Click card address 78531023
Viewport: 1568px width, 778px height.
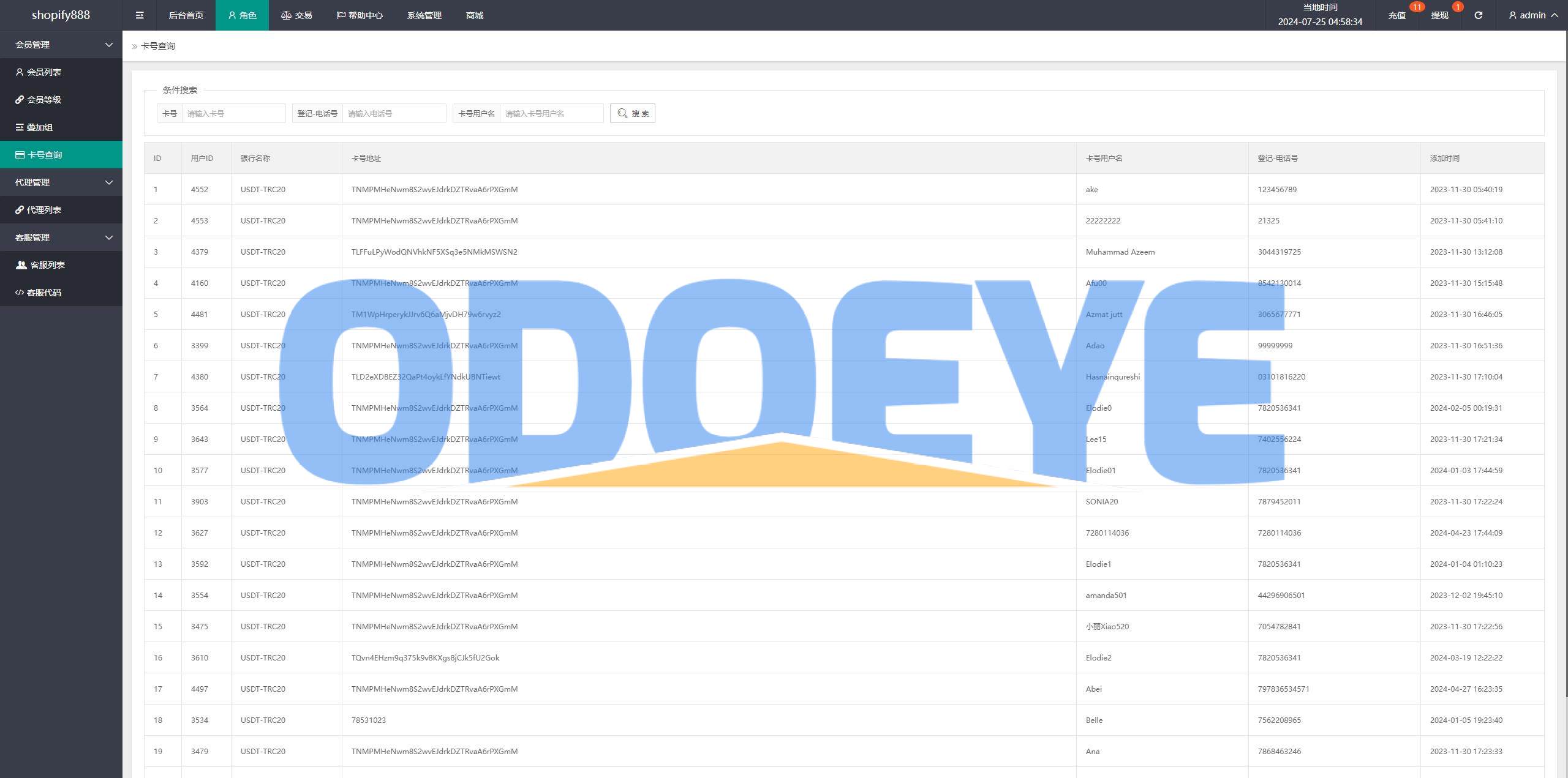(x=369, y=720)
